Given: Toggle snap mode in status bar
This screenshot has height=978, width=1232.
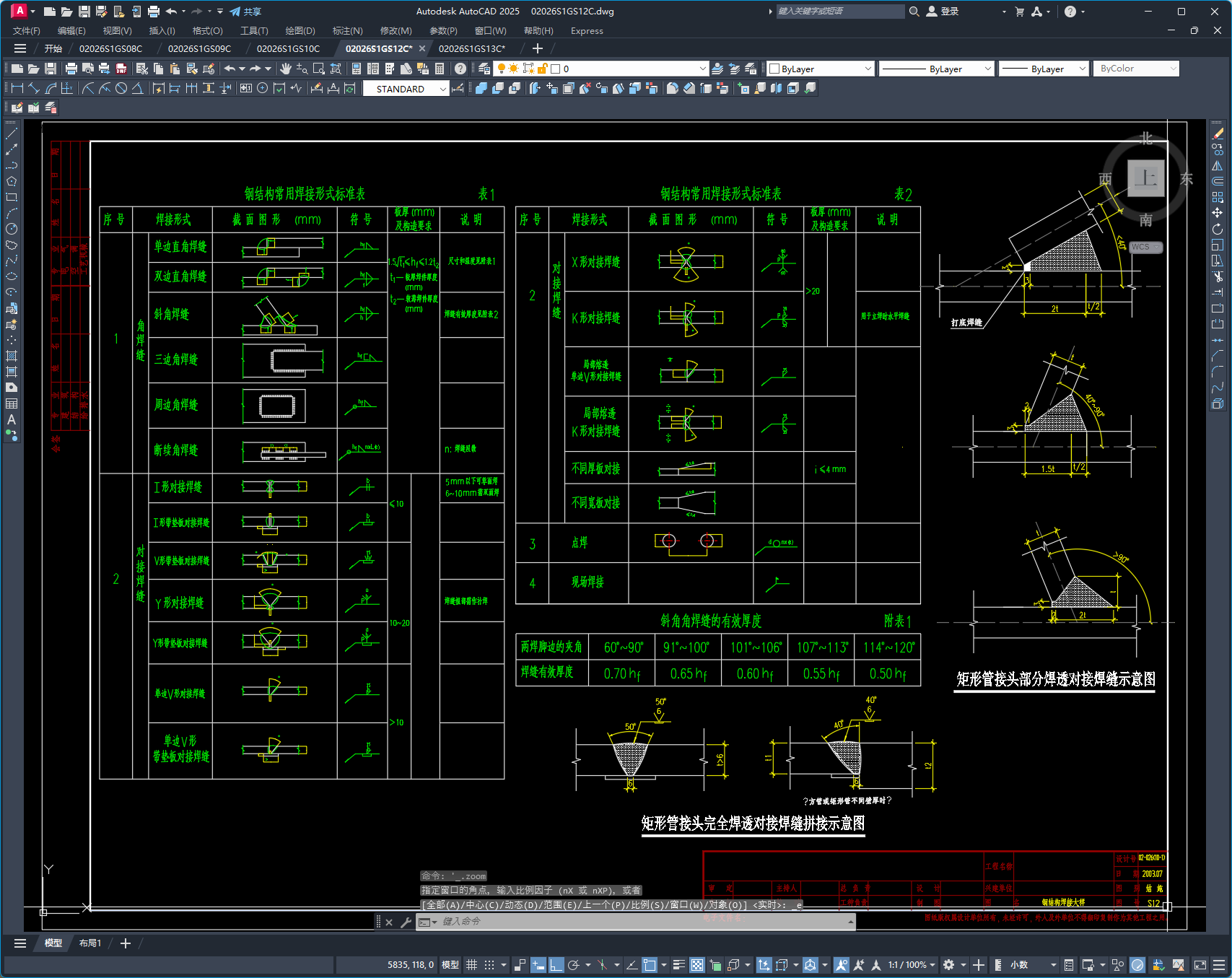Looking at the screenshot, I should (489, 965).
